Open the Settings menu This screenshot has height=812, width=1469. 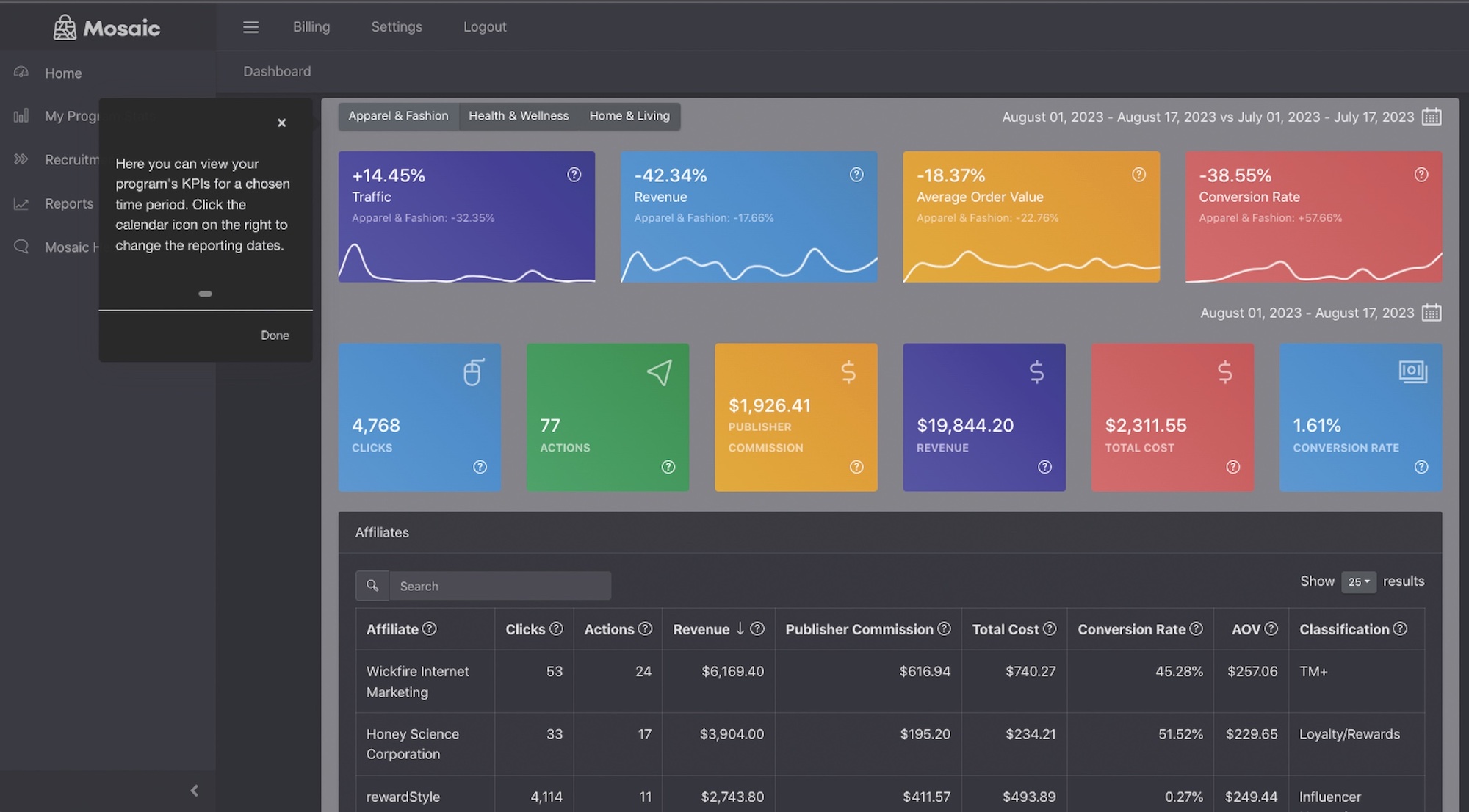[x=396, y=26]
